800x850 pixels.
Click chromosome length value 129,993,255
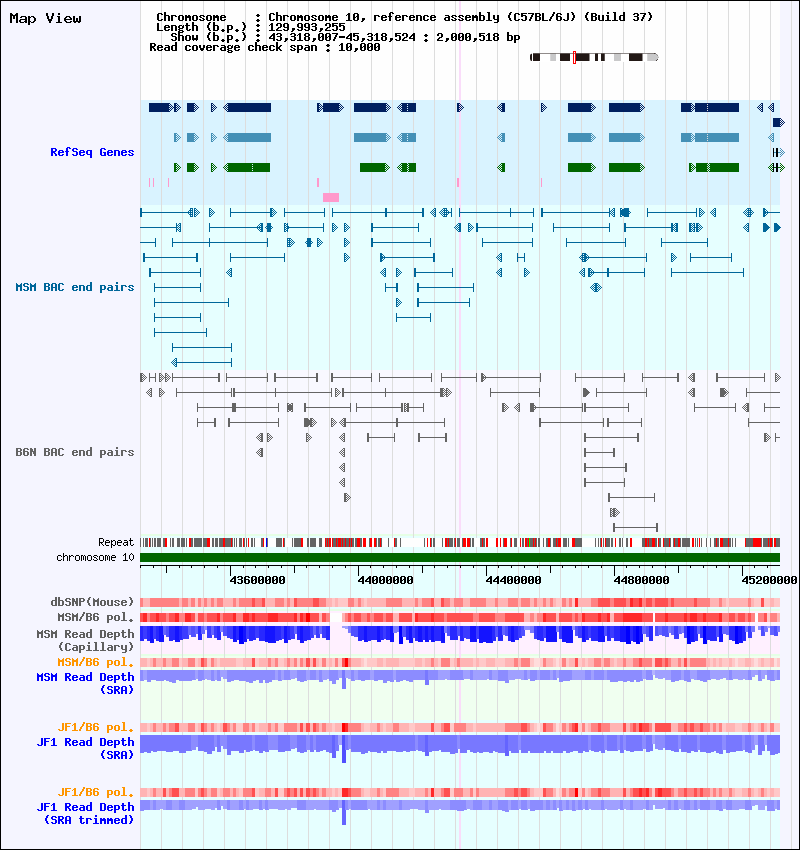(x=307, y=27)
